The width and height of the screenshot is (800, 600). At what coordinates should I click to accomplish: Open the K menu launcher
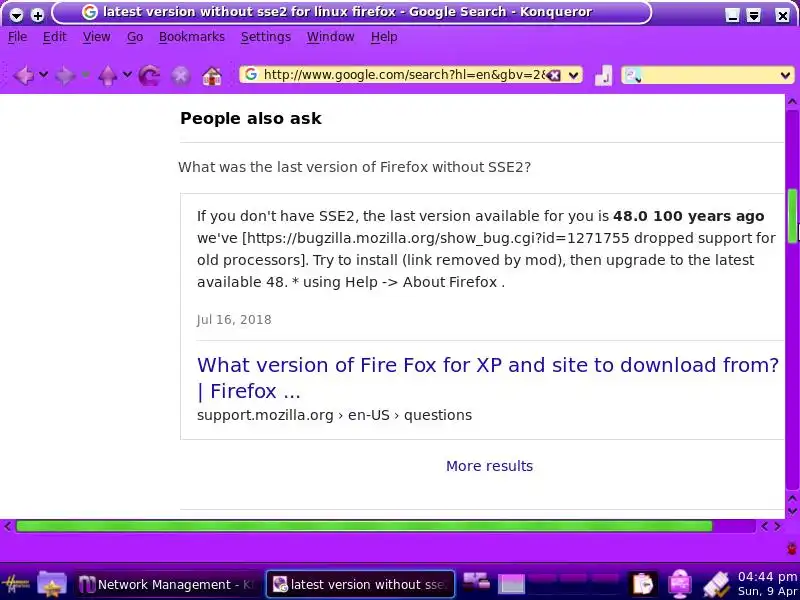15,583
